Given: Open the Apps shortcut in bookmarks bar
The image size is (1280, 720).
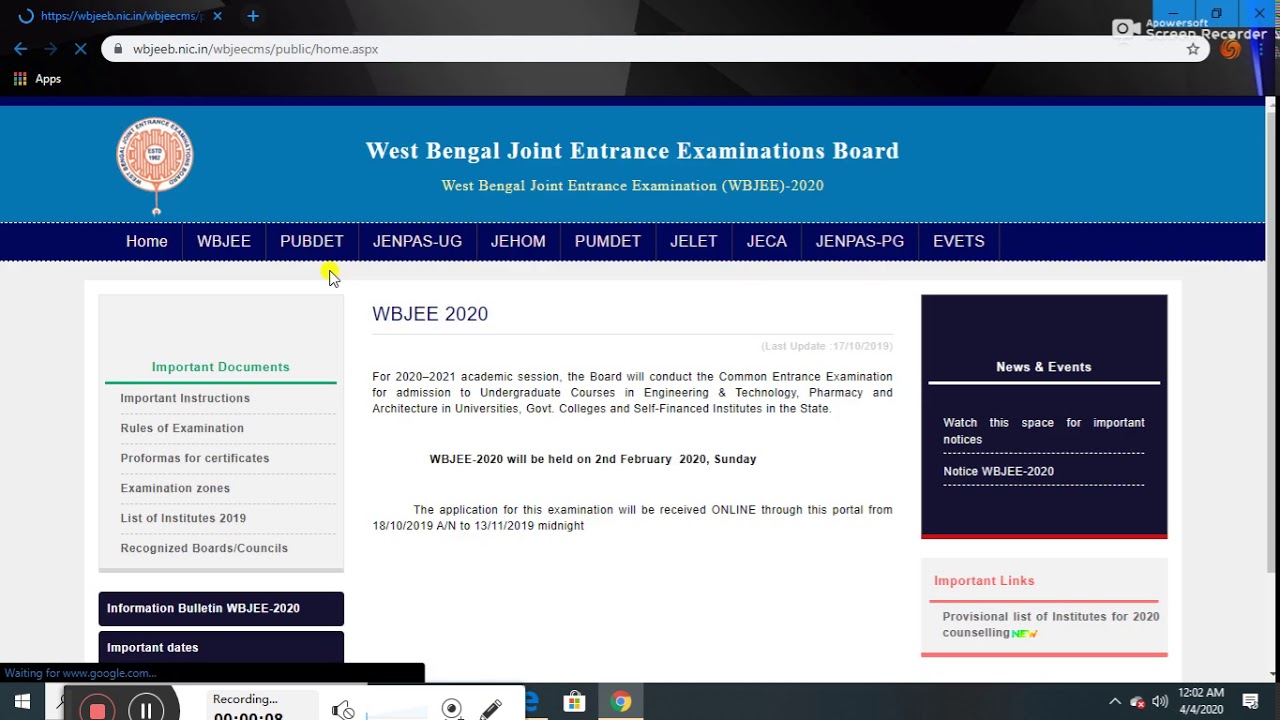Looking at the screenshot, I should click(x=37, y=79).
